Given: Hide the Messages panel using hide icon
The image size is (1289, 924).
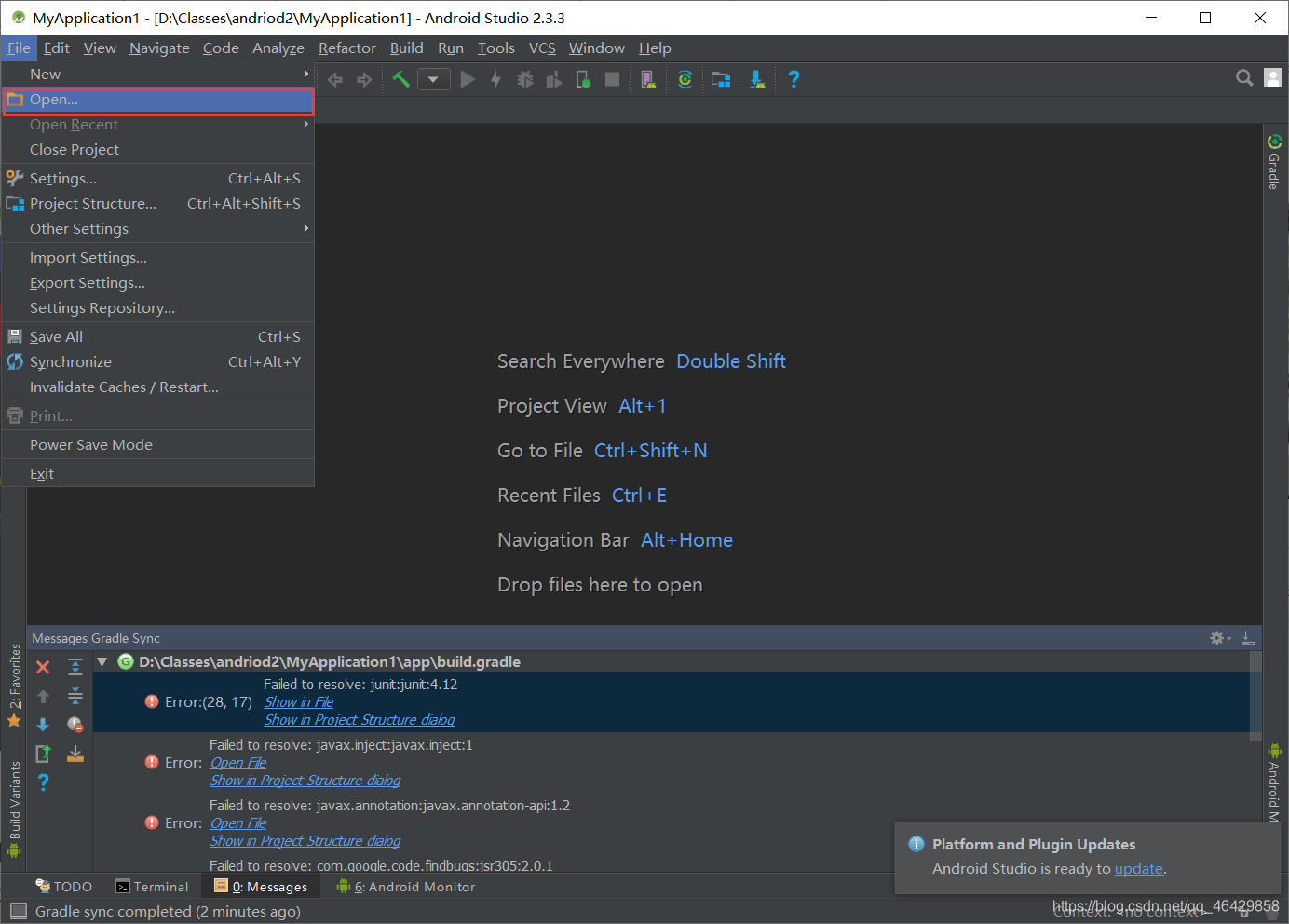Looking at the screenshot, I should [1248, 638].
